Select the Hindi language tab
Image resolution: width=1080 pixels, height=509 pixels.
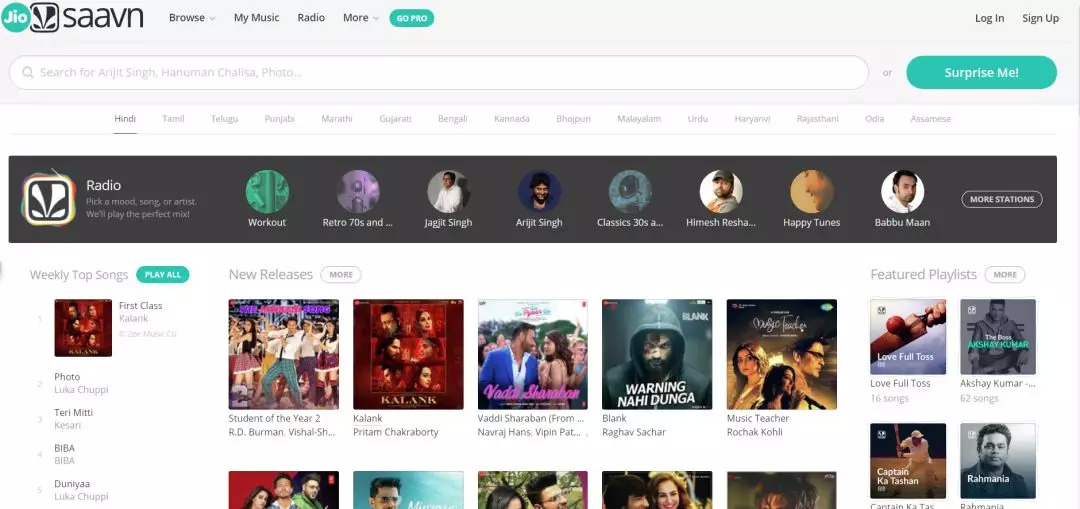point(125,118)
